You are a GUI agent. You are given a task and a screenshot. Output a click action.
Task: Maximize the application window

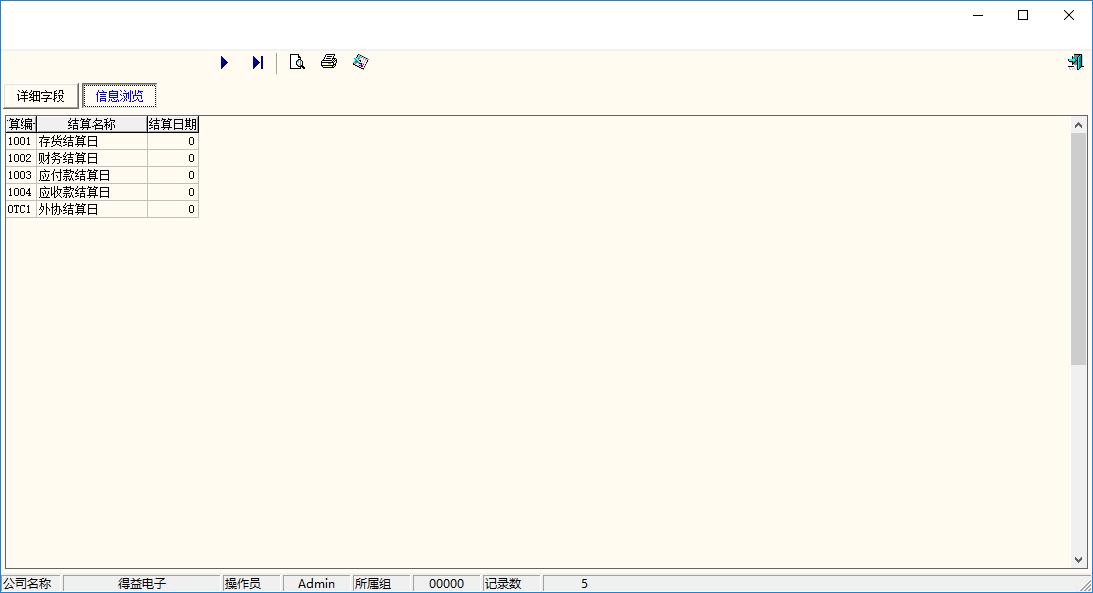coord(1023,15)
